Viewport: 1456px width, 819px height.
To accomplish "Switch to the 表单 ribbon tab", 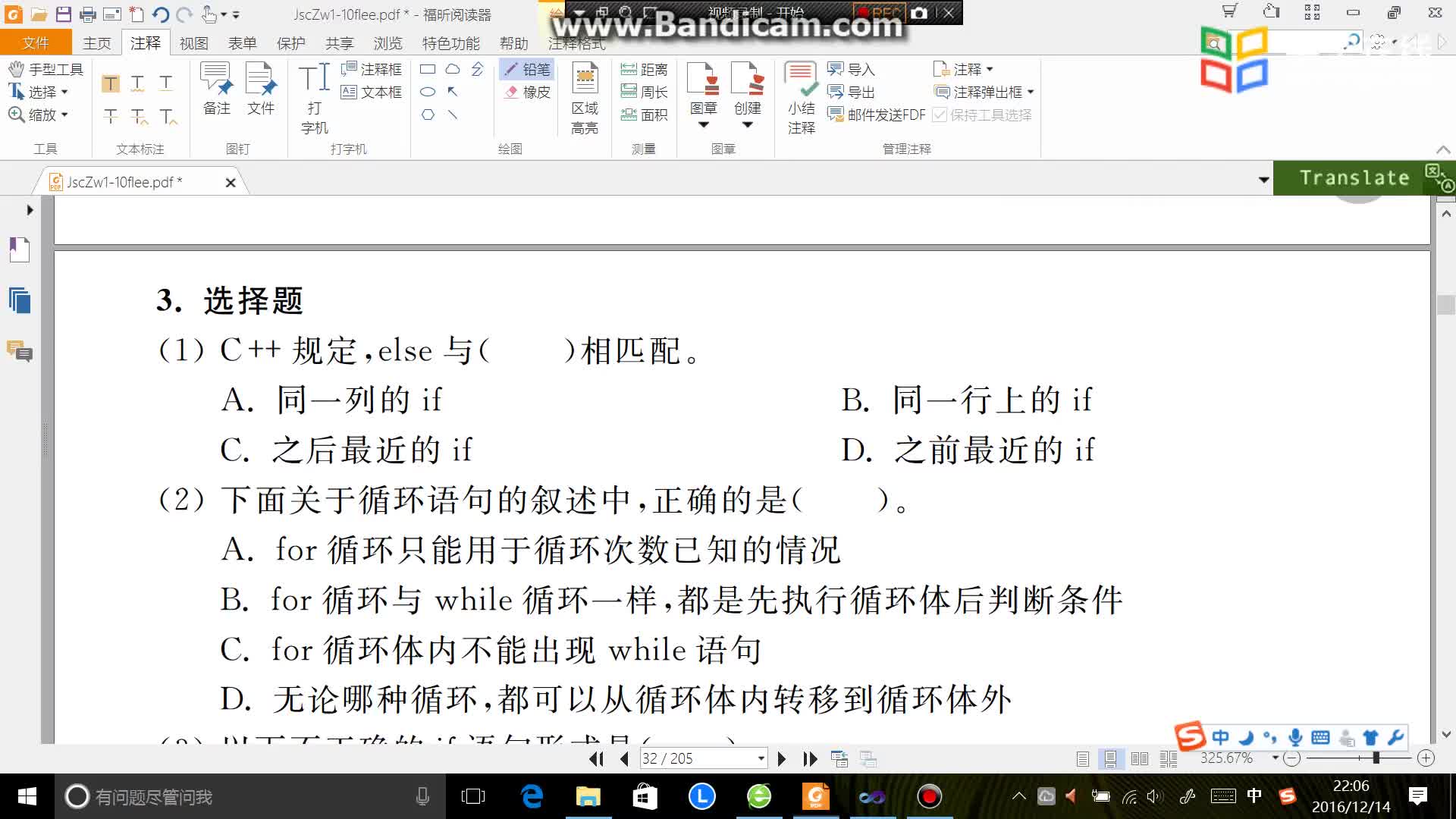I will pyautogui.click(x=243, y=43).
